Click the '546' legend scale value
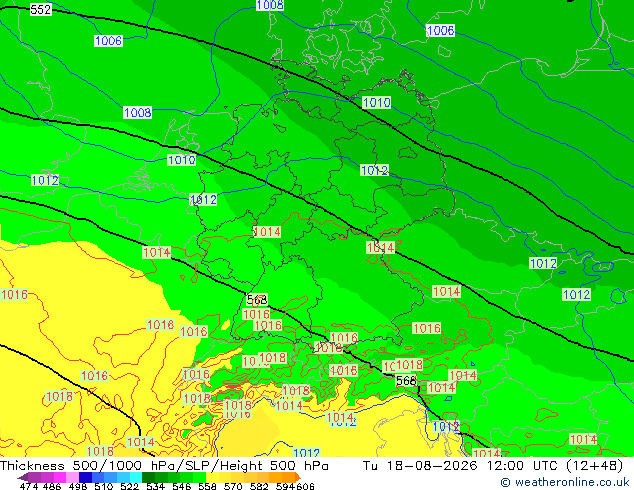 pyautogui.click(x=182, y=486)
